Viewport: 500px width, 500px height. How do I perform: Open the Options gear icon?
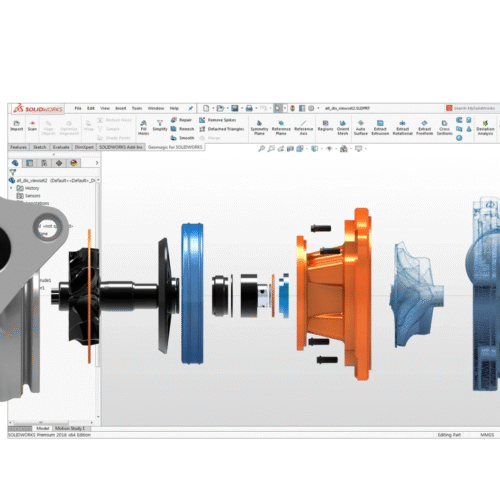pos(311,108)
